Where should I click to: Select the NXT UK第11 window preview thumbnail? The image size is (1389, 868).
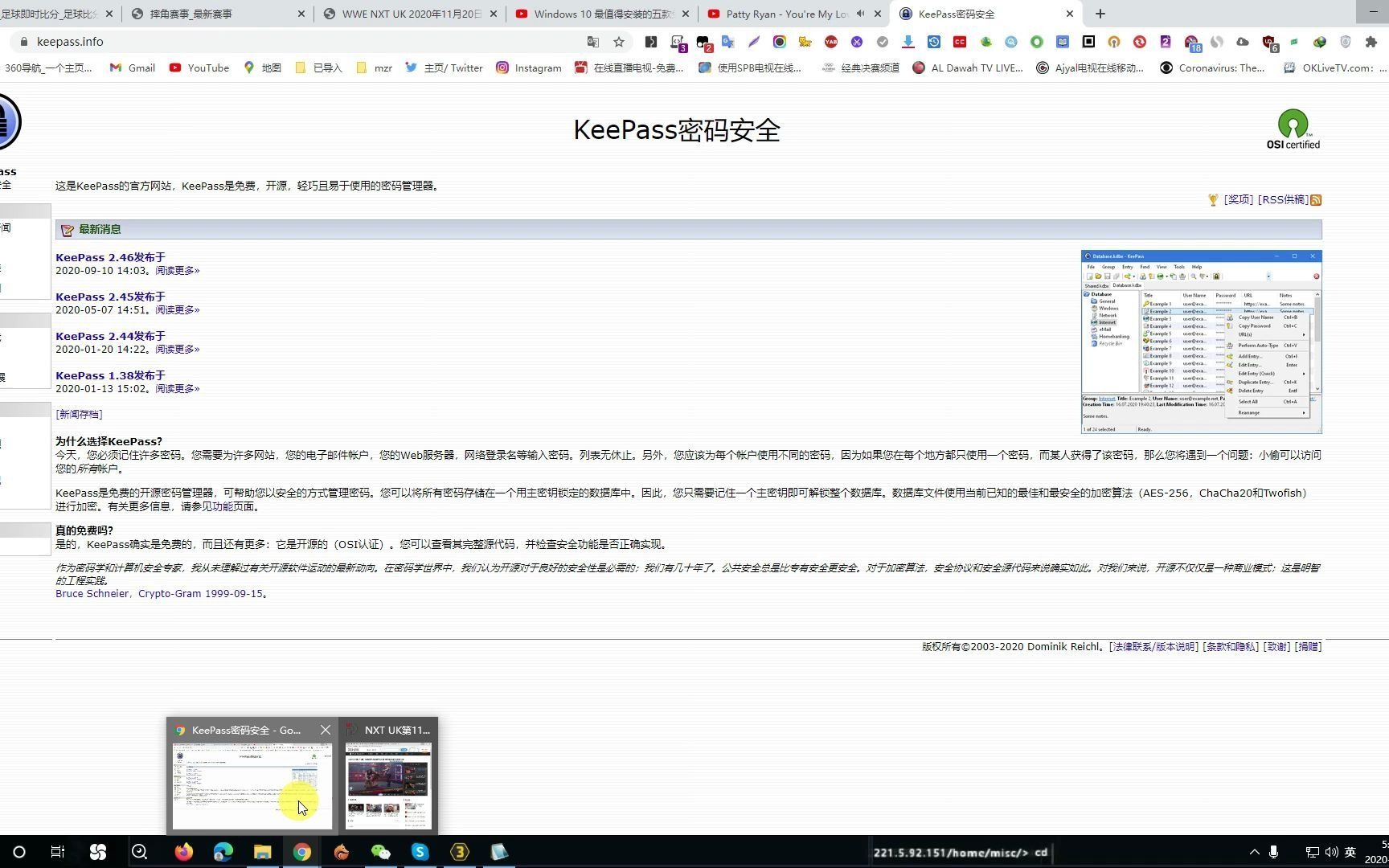(388, 786)
